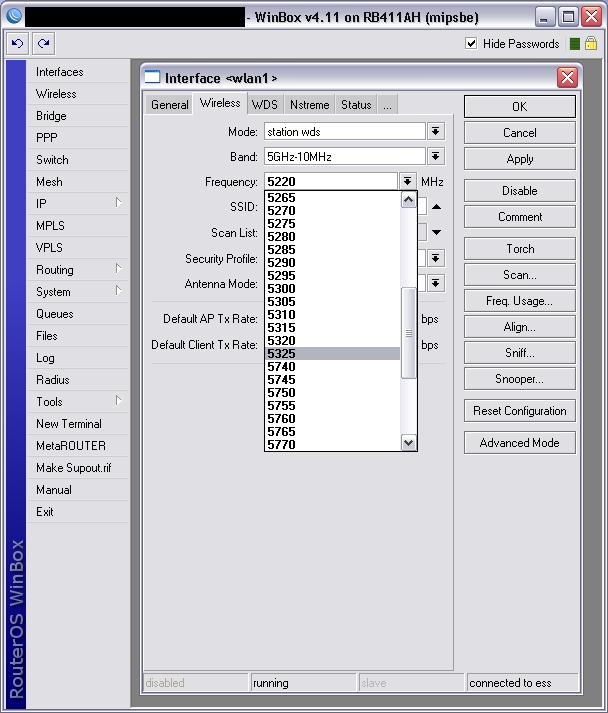Expand the Tools submenu
This screenshot has height=713, width=608.
pos(118,400)
